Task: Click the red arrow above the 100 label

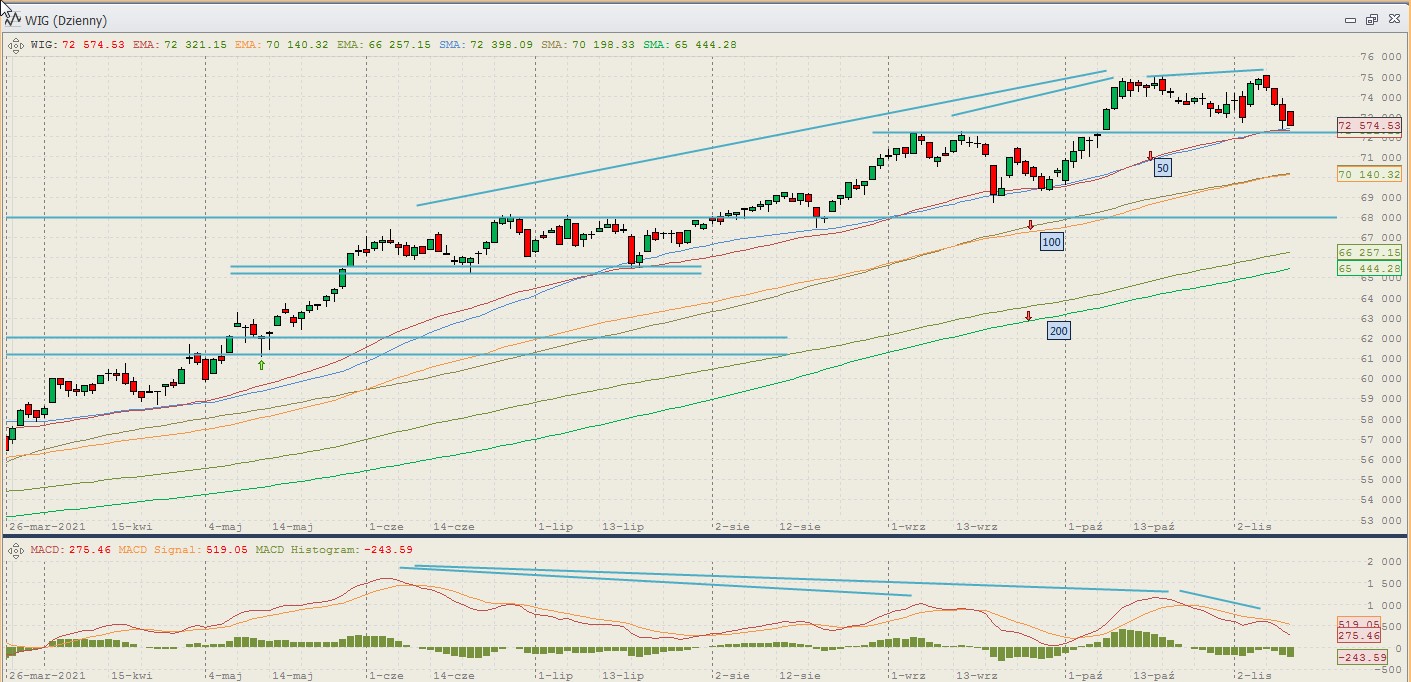Action: point(1030,225)
